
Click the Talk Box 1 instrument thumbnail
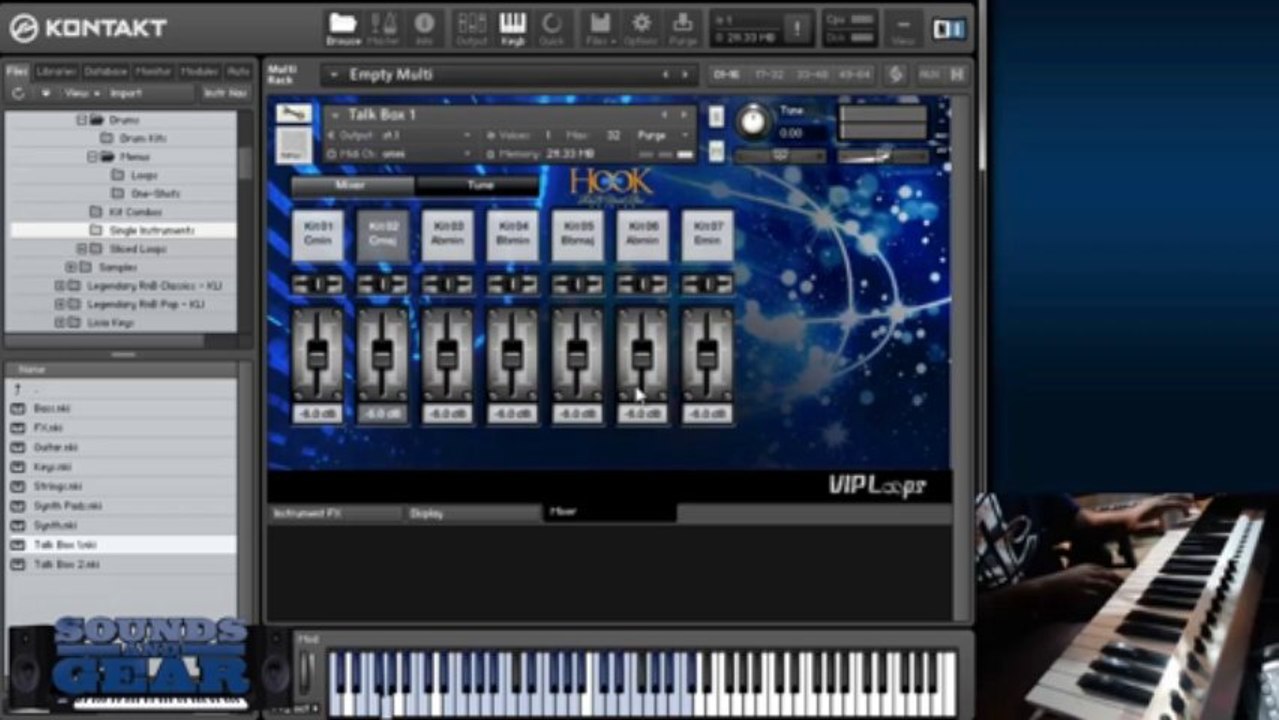point(293,145)
